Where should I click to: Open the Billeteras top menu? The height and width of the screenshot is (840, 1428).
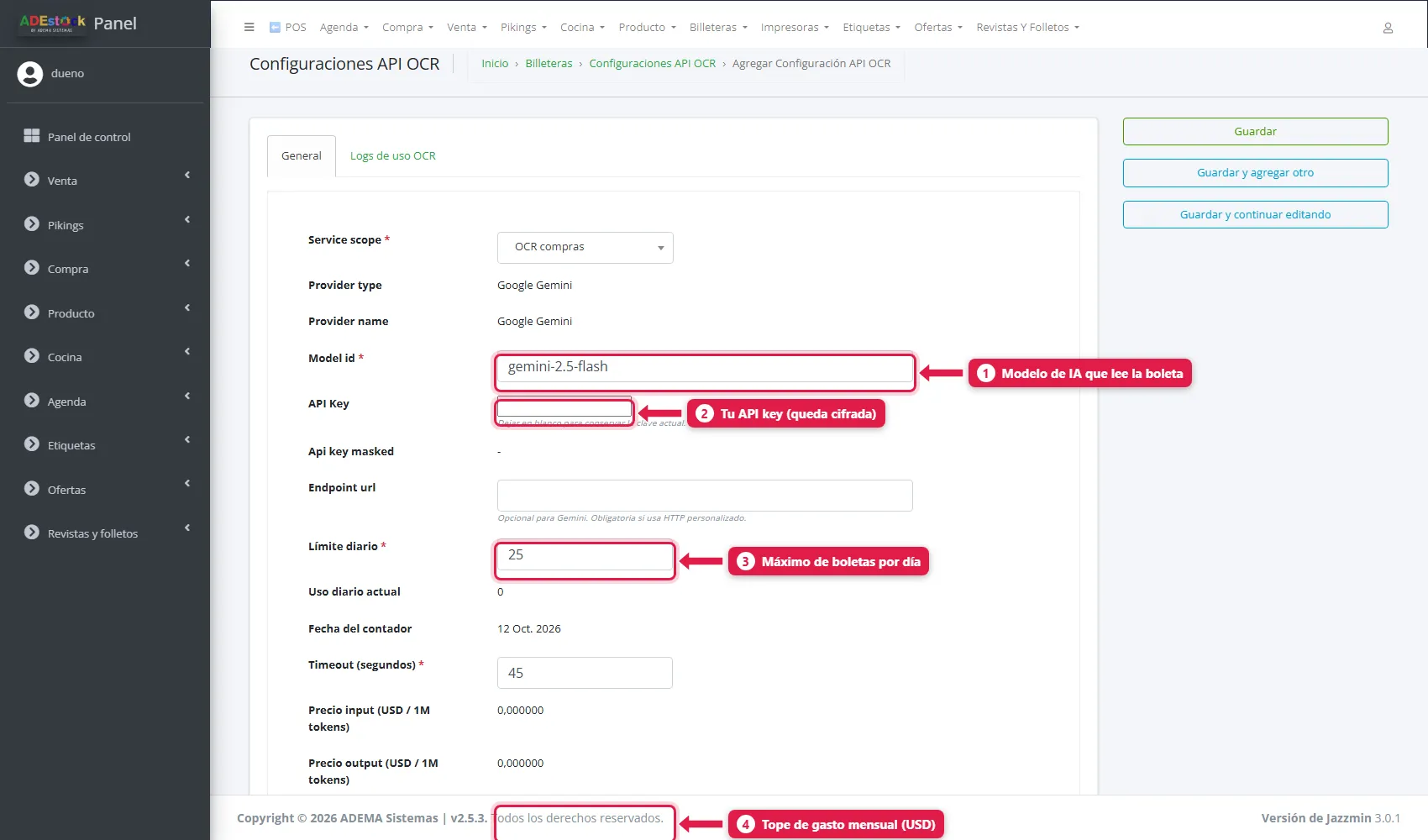[719, 28]
